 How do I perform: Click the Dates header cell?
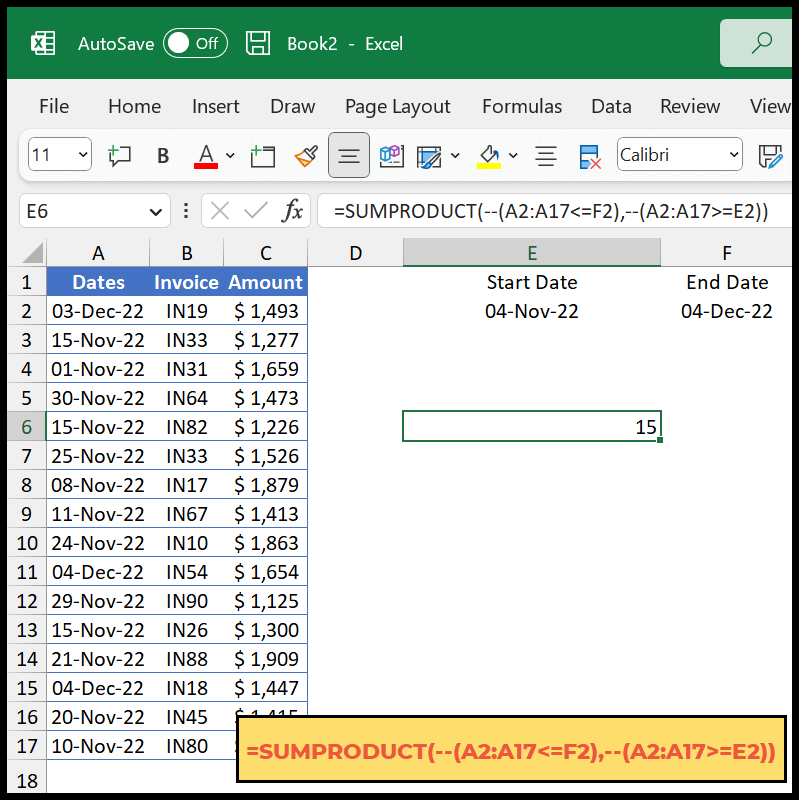(x=98, y=282)
